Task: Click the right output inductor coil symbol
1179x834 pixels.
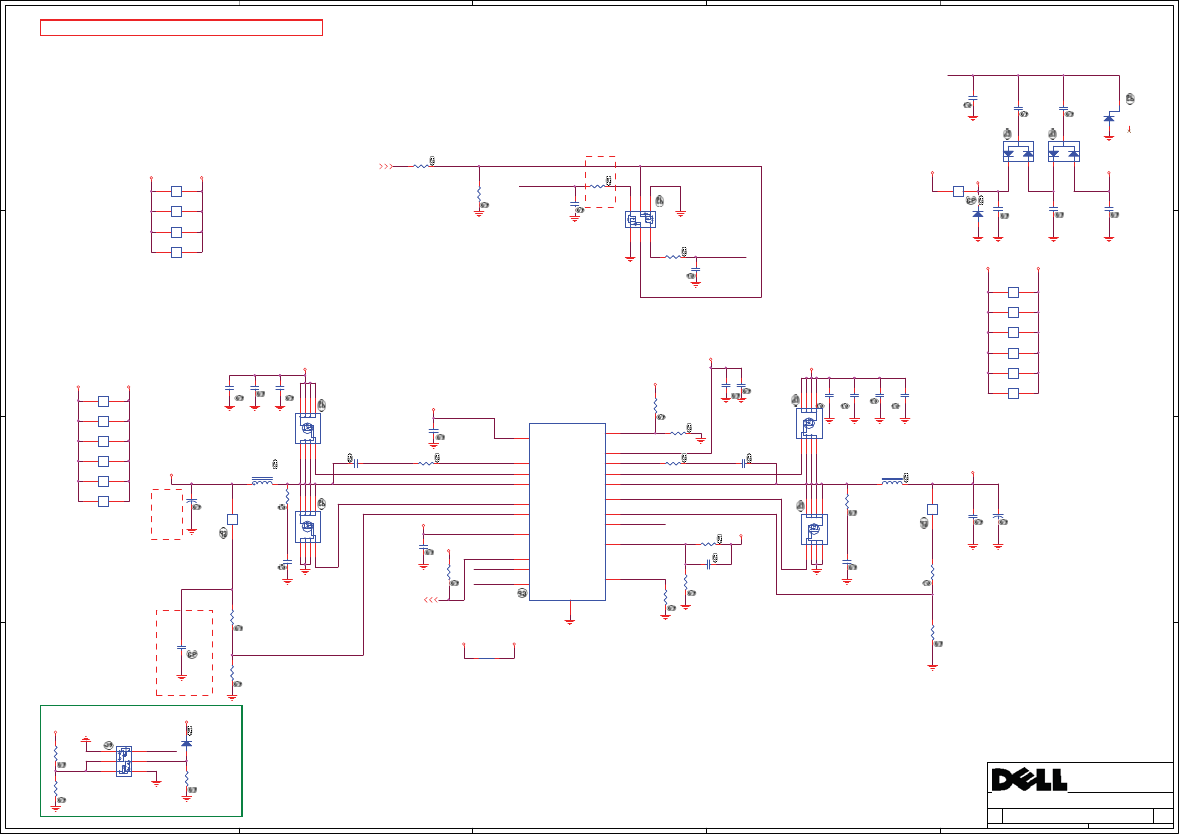Action: point(893,481)
